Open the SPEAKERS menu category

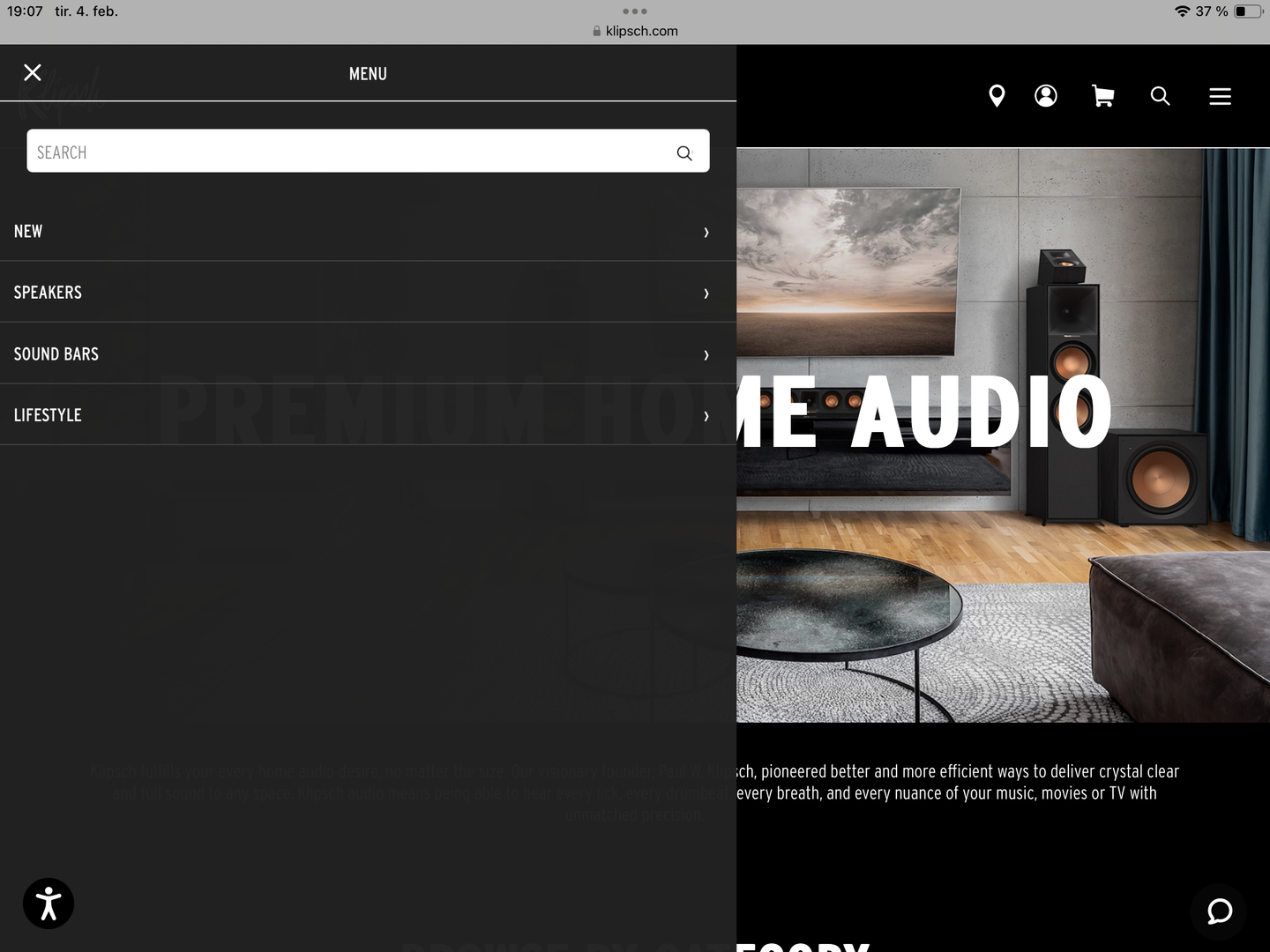click(368, 293)
